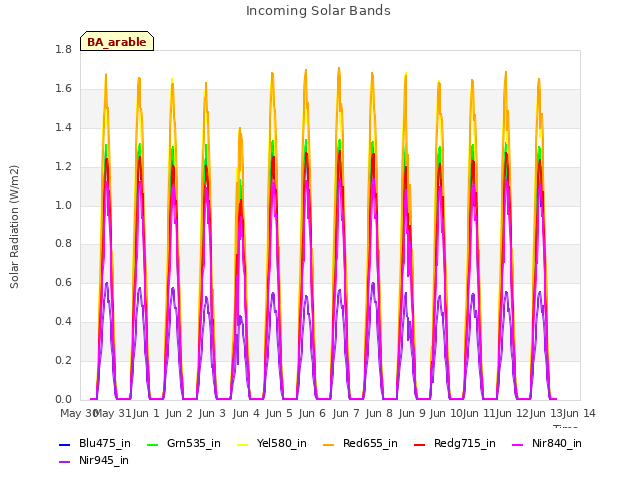Click the Blu475_in legend color marker
This screenshot has width=640, height=480.
64,444
